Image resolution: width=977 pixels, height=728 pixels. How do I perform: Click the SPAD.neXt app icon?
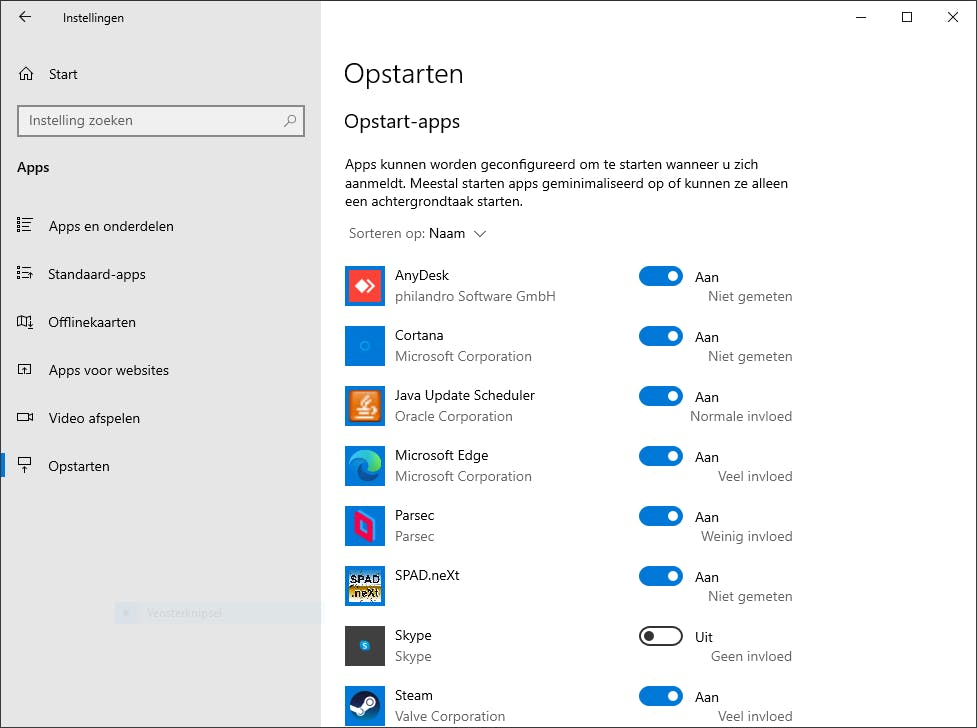[x=364, y=586]
